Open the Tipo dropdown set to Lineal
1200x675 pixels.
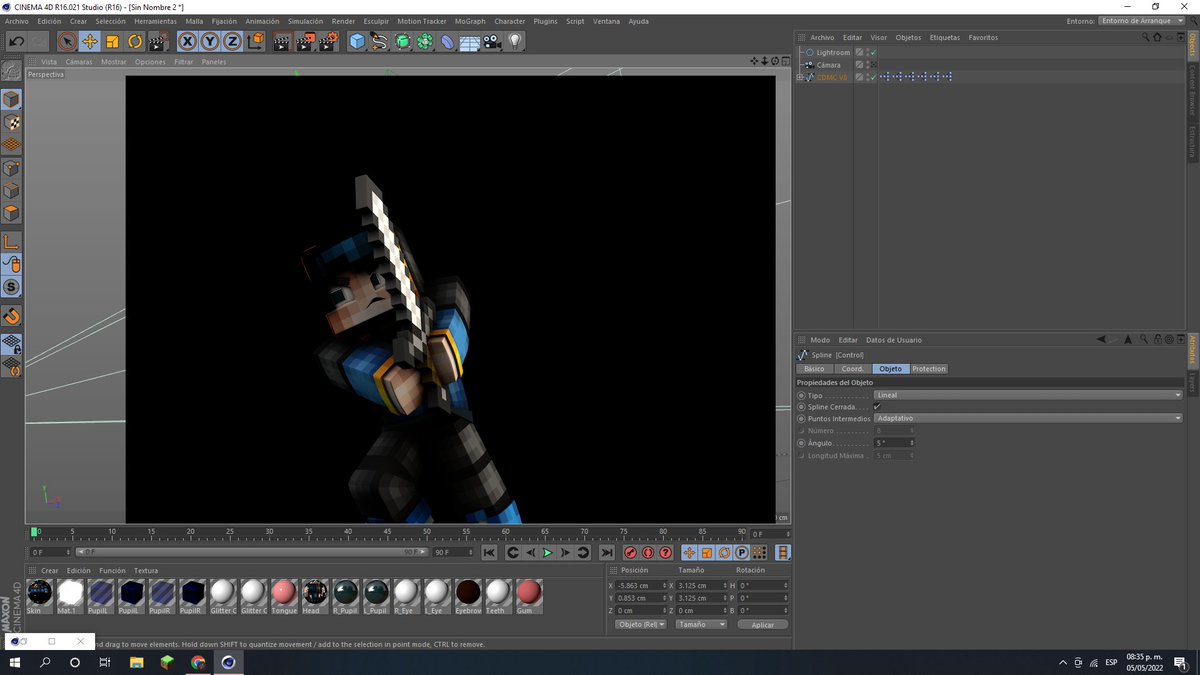tap(1028, 395)
